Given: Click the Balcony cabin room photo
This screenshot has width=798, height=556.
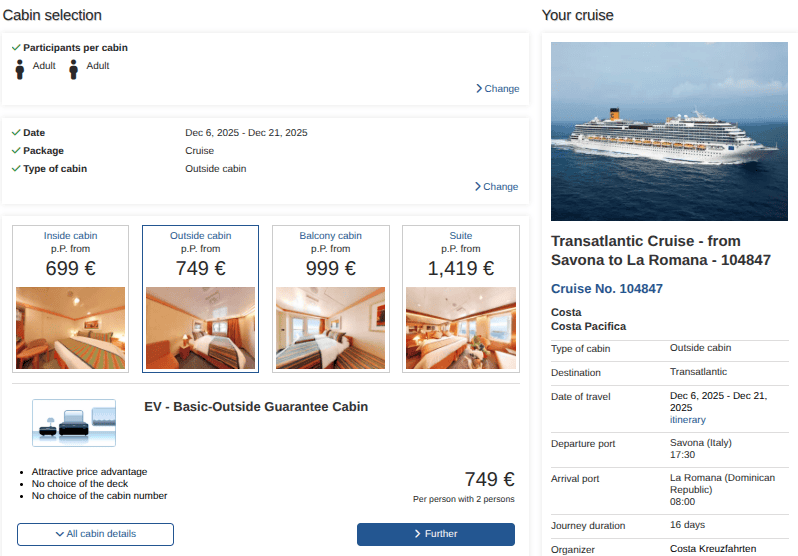Looking at the screenshot, I should [330, 329].
